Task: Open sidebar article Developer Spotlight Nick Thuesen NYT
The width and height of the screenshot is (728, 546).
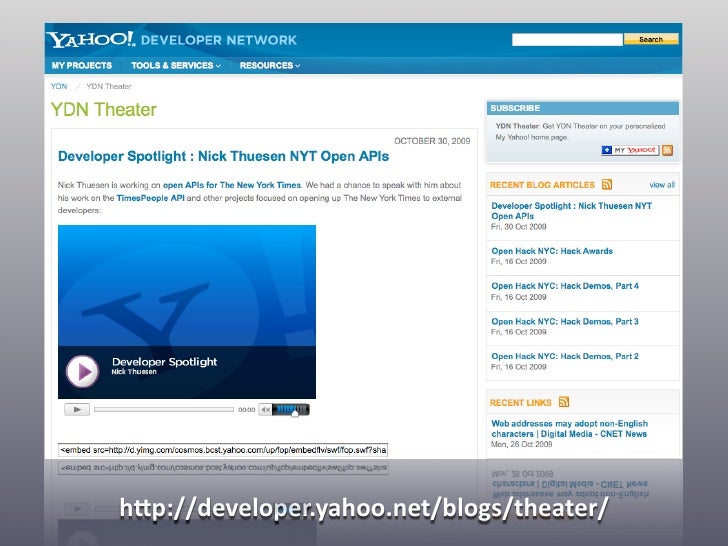Action: [x=571, y=211]
